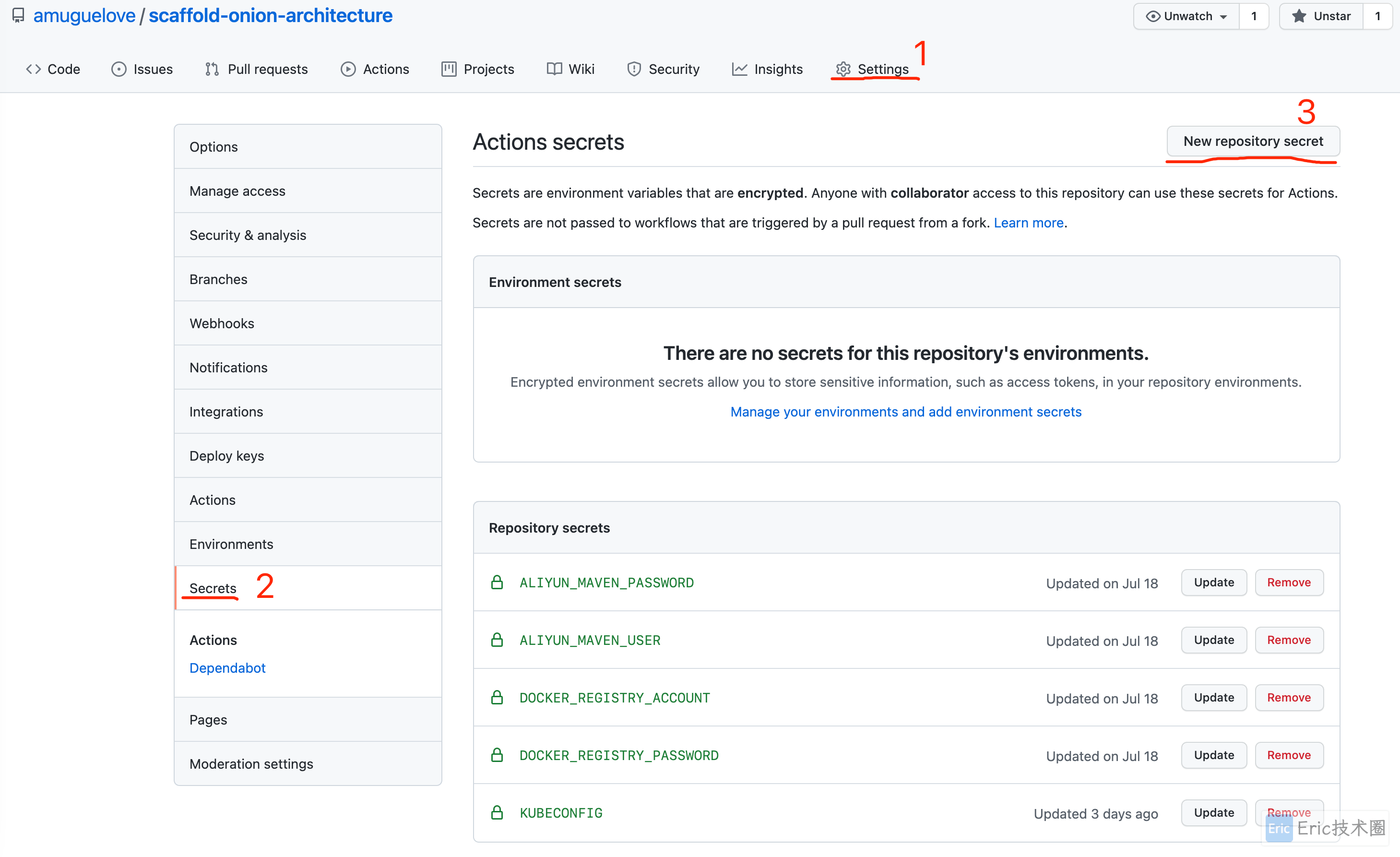Remove the ALIYUN_MAVEN_PASSWORD secret
This screenshot has width=1400, height=857.
click(1289, 583)
